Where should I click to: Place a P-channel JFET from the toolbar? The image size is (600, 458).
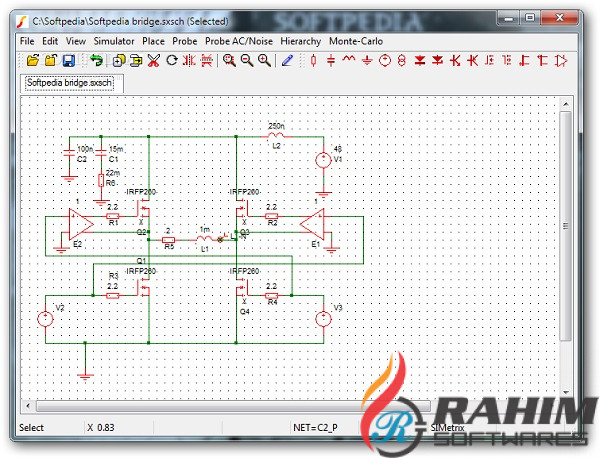pyautogui.click(x=543, y=60)
